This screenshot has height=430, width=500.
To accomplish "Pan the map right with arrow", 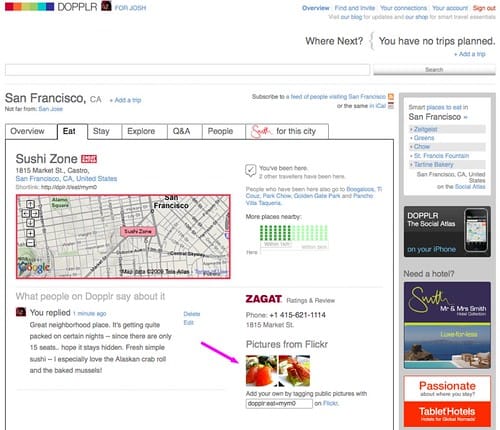I will tap(35, 213).
